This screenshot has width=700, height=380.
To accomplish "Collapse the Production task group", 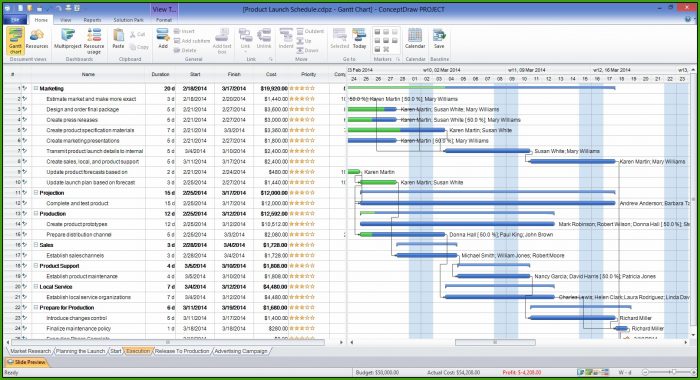I will pos(36,213).
